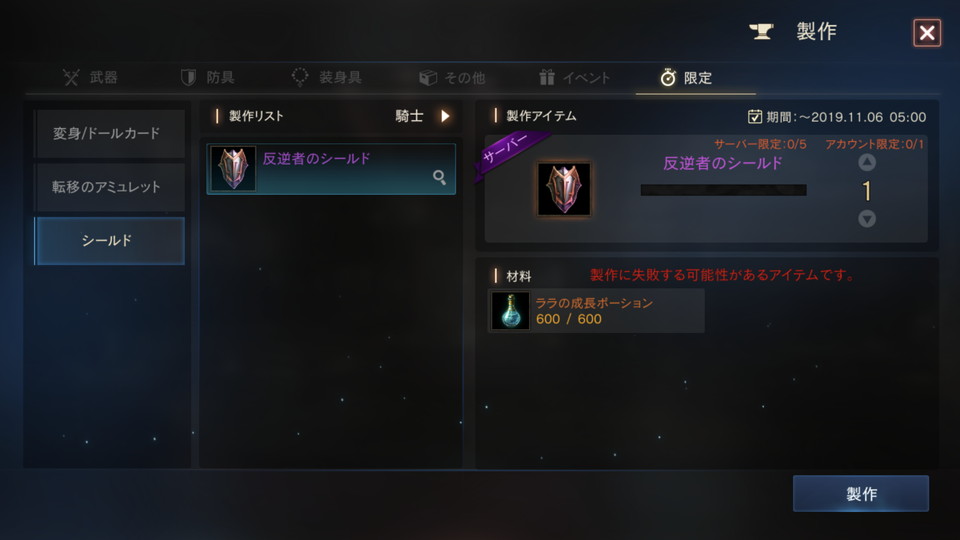Go to the イベント tab

[x=574, y=78]
